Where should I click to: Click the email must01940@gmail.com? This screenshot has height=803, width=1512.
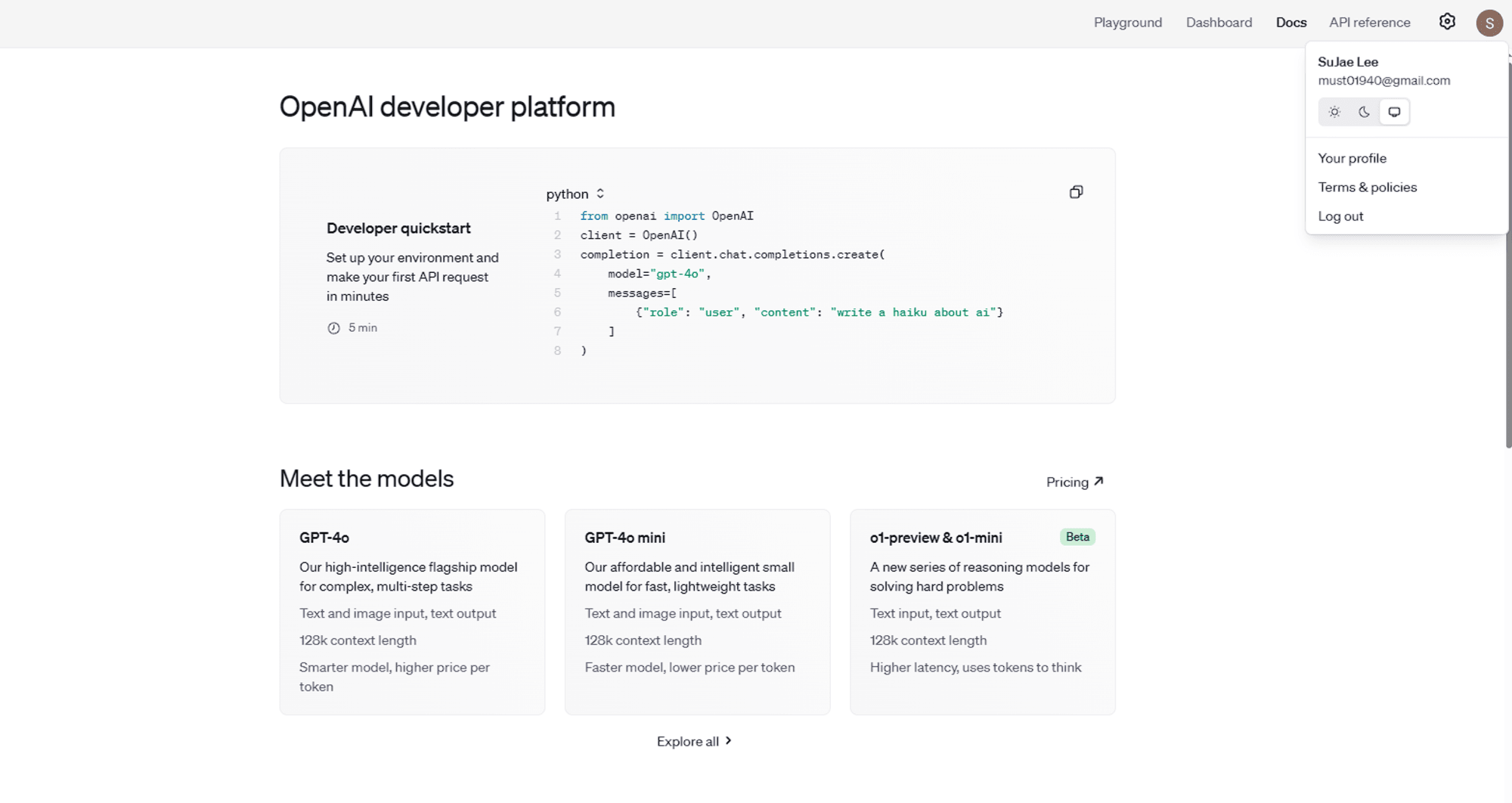[x=1383, y=80]
